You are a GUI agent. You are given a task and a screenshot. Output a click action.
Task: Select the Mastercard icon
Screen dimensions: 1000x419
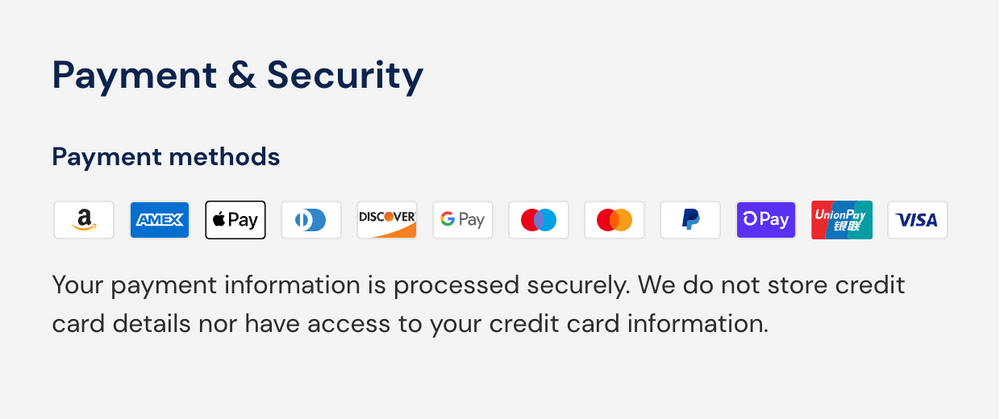[x=615, y=220]
